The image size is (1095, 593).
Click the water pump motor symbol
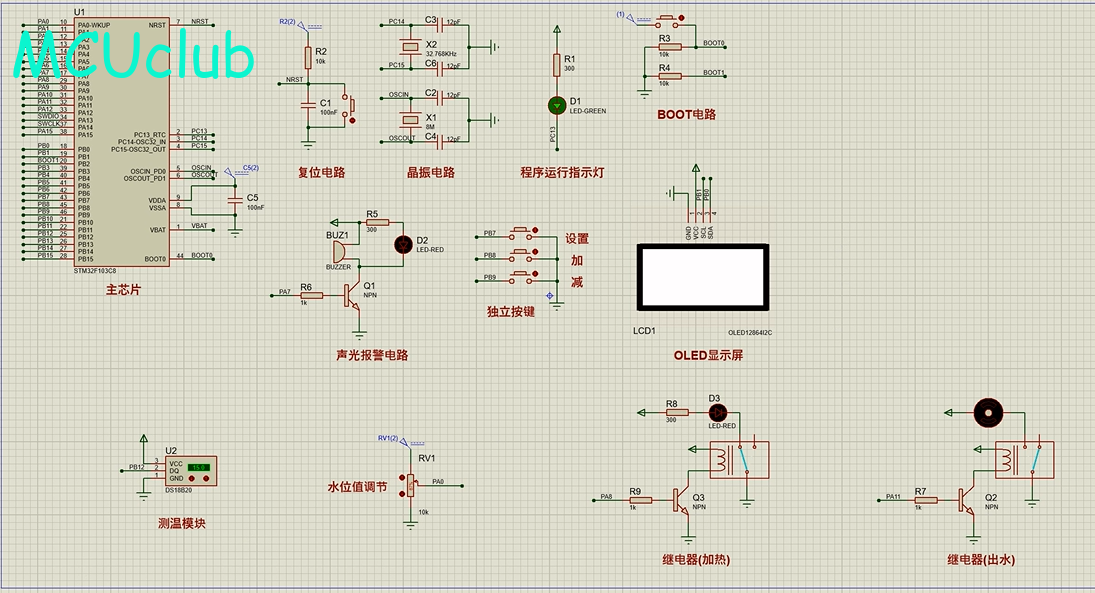pyautogui.click(x=988, y=413)
